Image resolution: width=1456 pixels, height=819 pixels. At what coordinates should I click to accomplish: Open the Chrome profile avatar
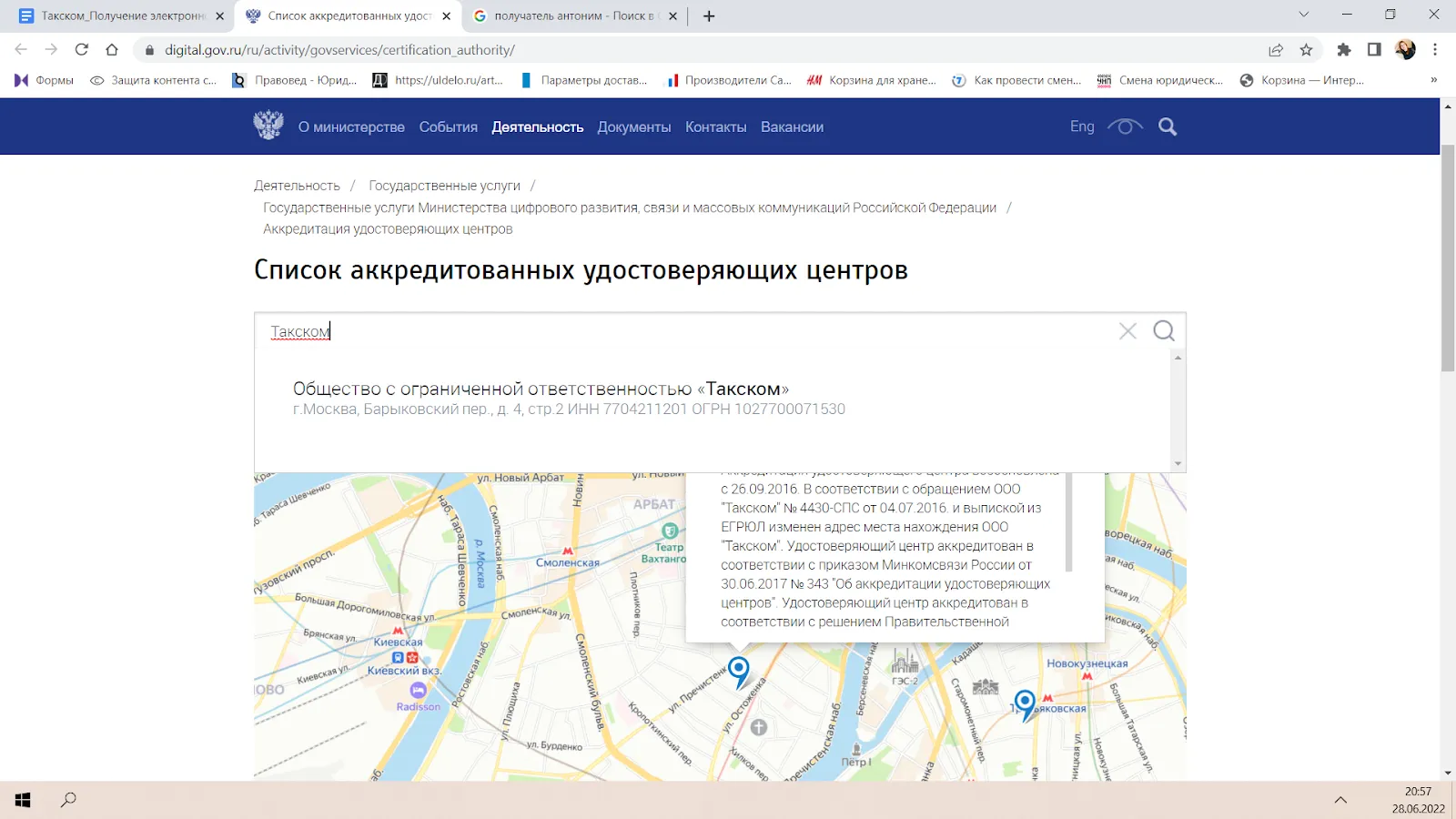1405,50
